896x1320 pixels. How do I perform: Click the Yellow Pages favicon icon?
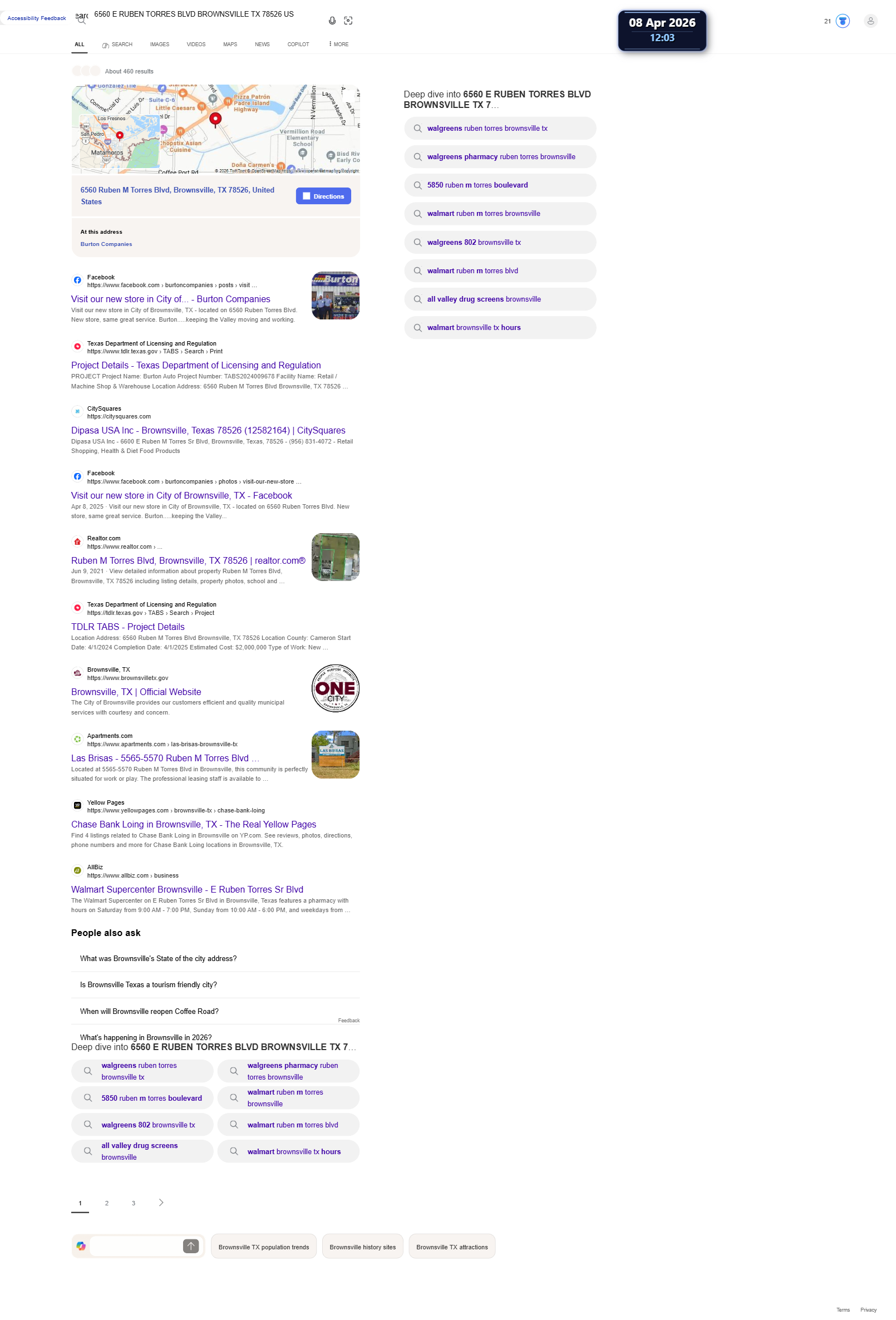(x=77, y=806)
